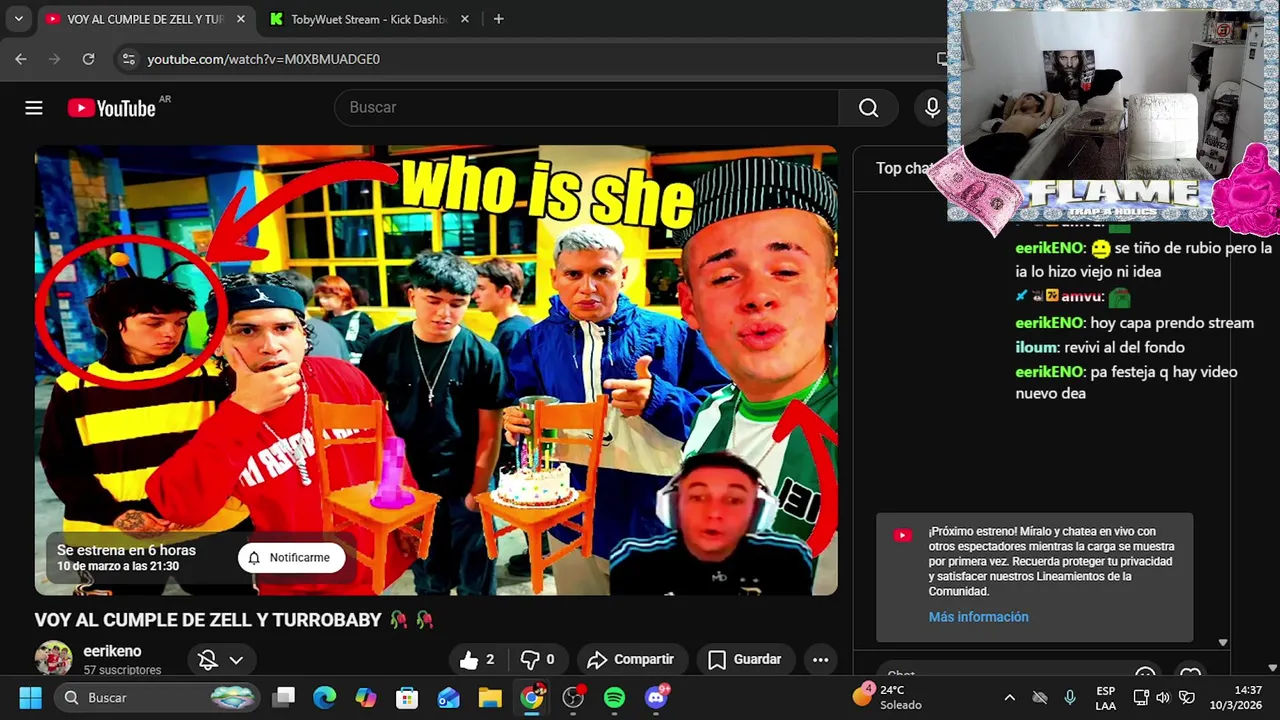Focus the YouTube Buscar search field
The image size is (1280, 720).
[x=587, y=108]
